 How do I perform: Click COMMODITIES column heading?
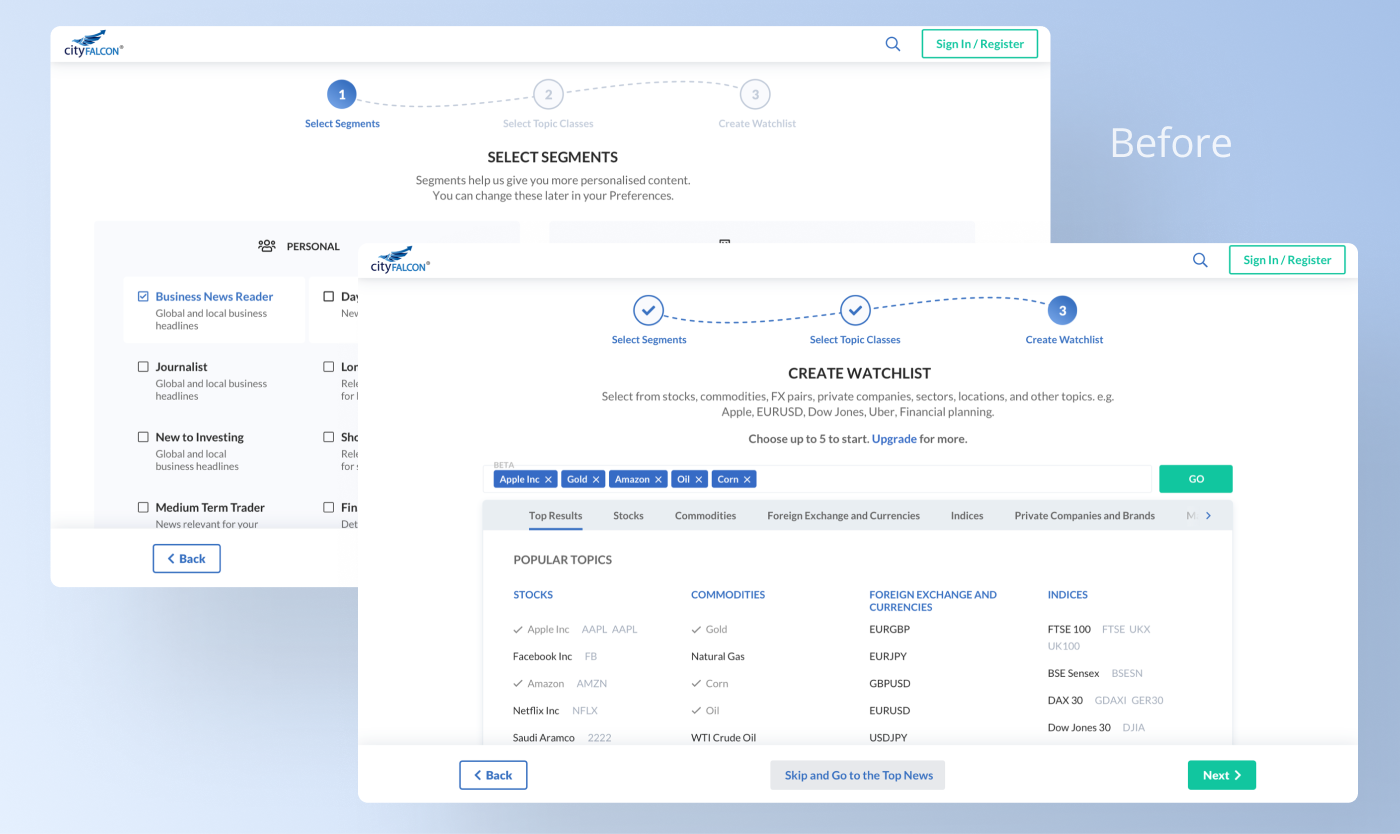tap(728, 594)
